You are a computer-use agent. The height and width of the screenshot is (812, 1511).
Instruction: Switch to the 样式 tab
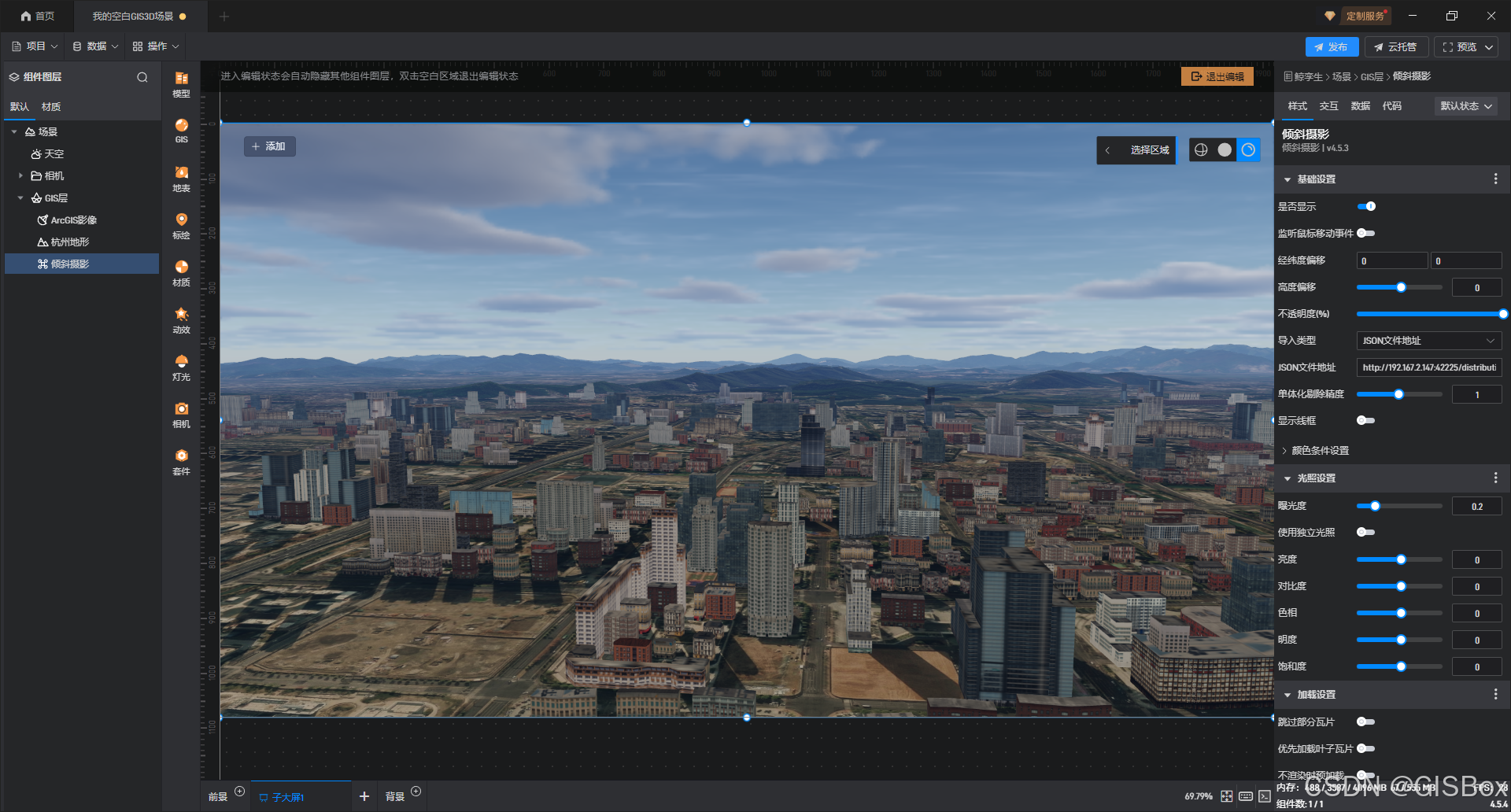click(1297, 106)
